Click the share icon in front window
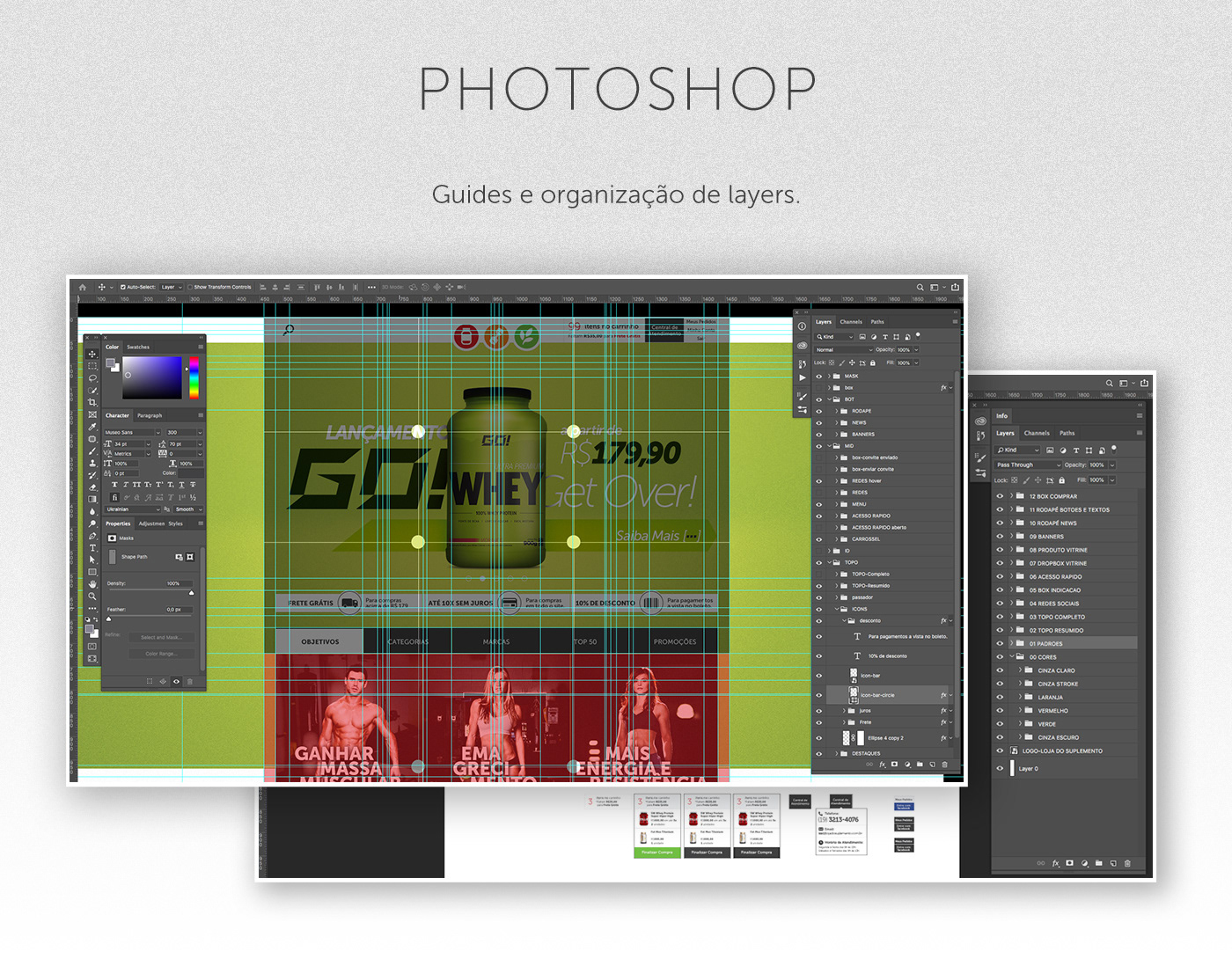Screen dimensions: 1232x959 pyautogui.click(x=955, y=287)
